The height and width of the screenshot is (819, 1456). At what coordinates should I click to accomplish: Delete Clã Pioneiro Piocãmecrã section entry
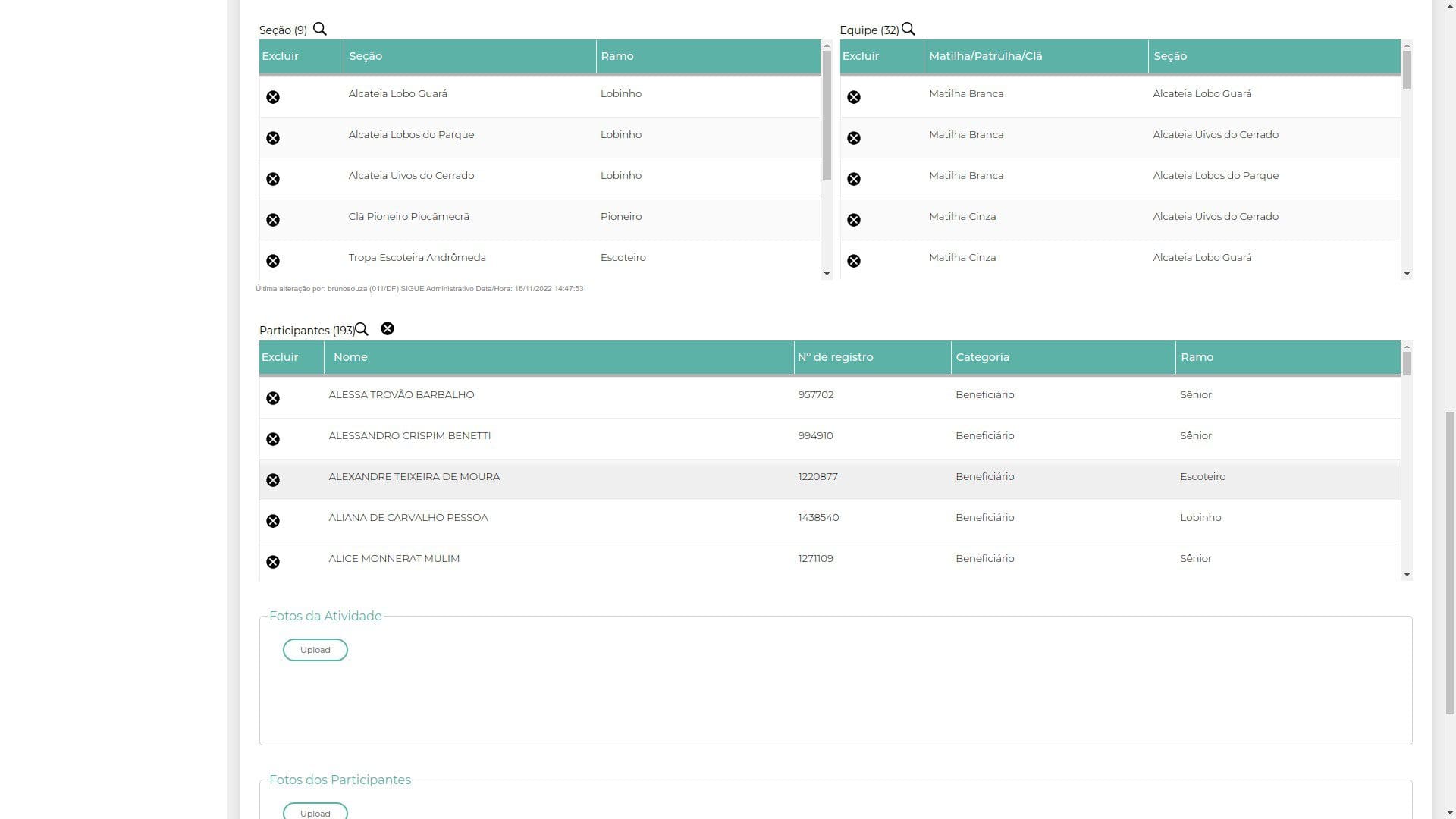click(273, 220)
